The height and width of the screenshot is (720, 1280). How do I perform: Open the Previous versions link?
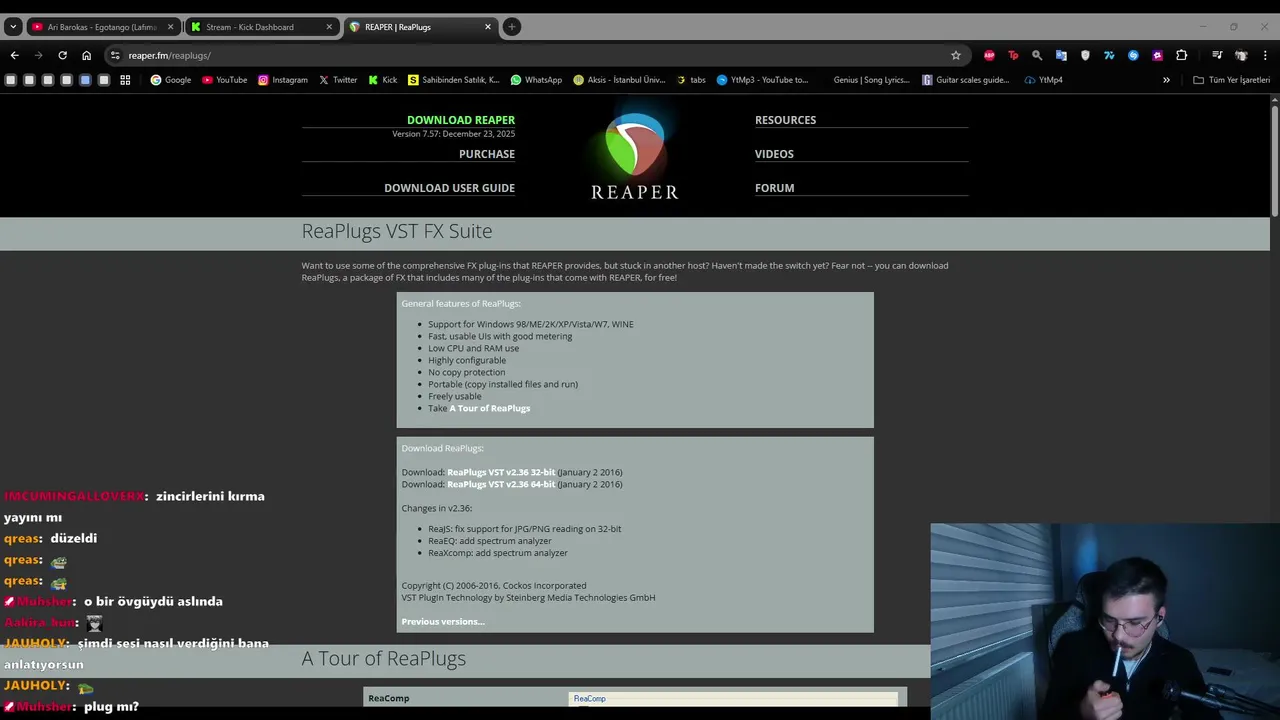pos(443,621)
